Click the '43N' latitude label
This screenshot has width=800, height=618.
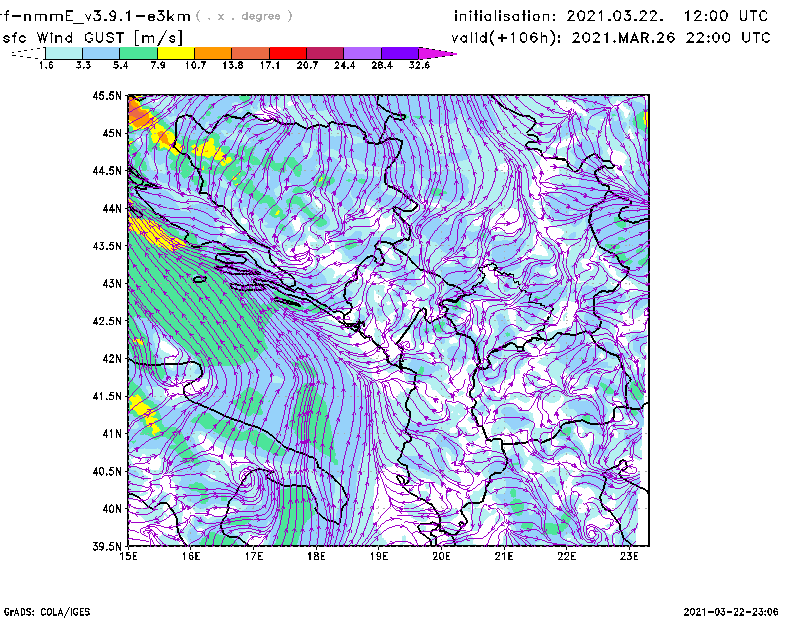tap(112, 283)
